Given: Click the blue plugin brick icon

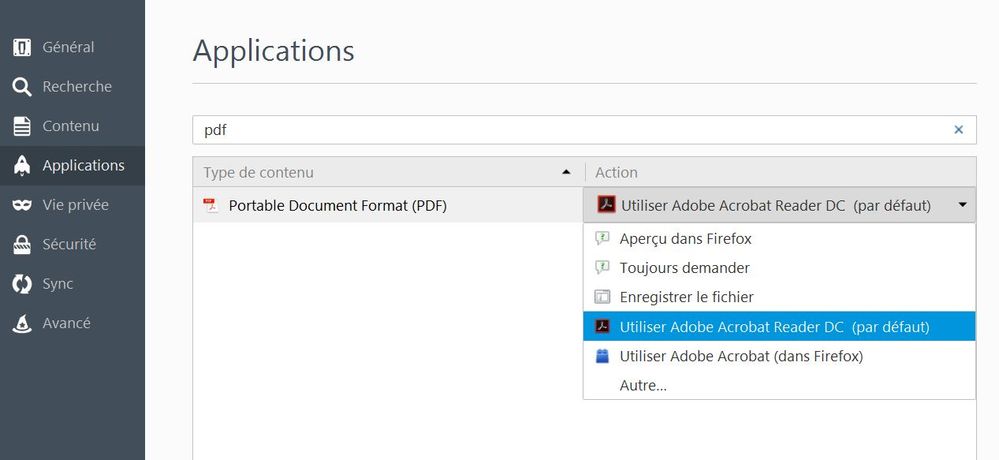Looking at the screenshot, I should [x=602, y=356].
